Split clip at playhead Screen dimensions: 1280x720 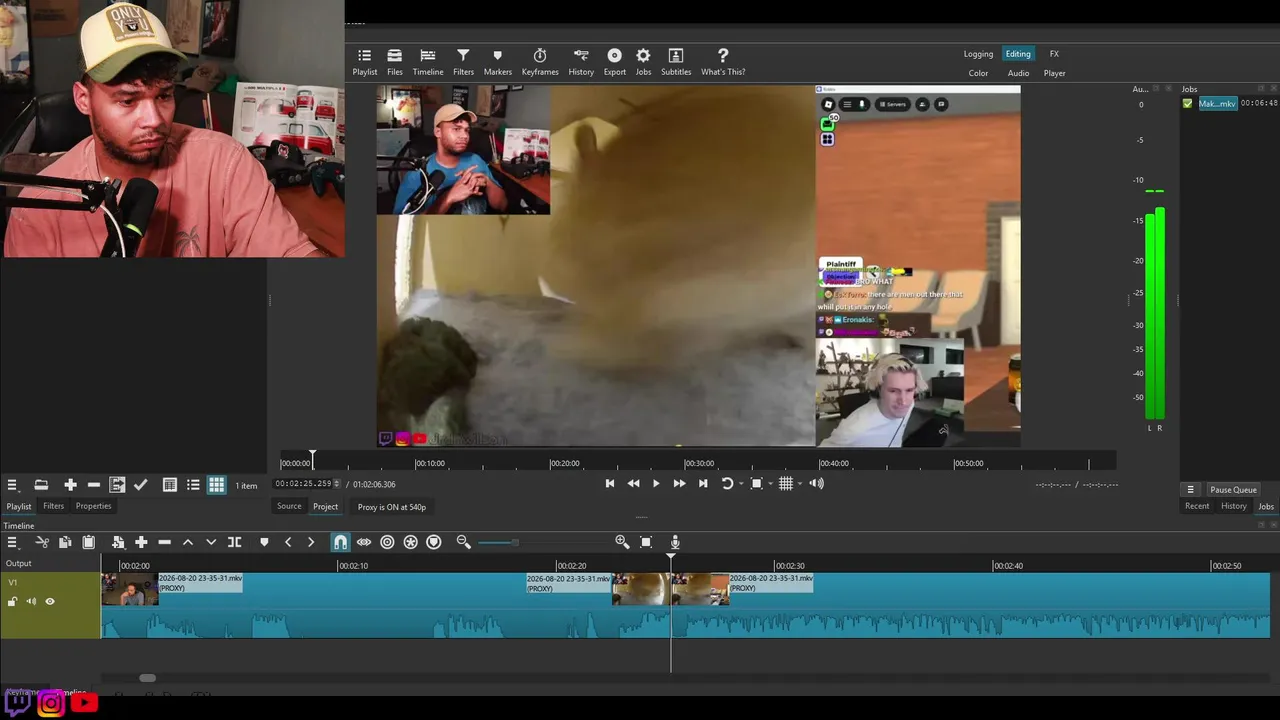(234, 542)
